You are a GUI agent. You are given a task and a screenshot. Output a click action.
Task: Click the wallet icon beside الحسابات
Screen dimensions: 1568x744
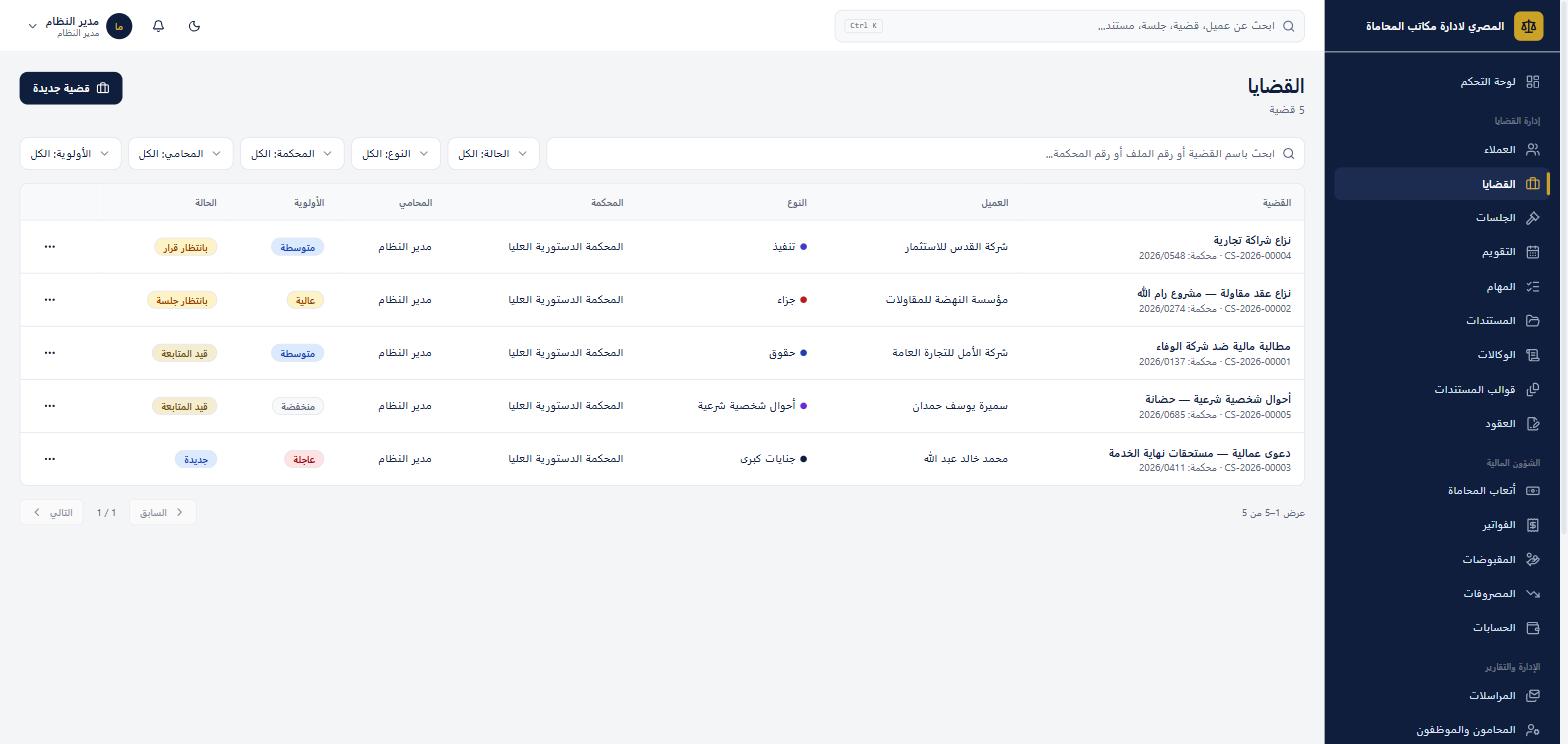1532,628
